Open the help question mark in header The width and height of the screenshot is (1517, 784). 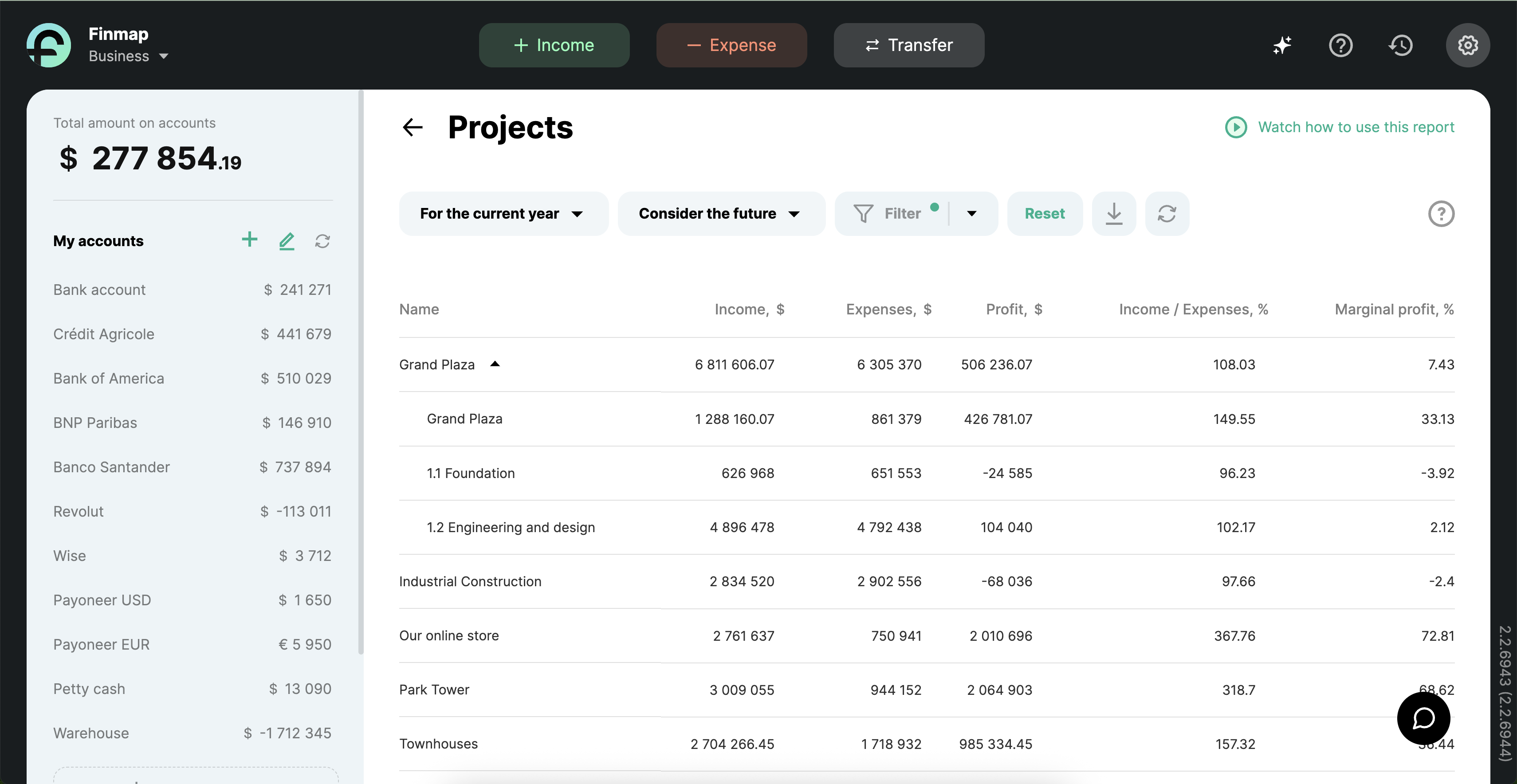[1340, 45]
